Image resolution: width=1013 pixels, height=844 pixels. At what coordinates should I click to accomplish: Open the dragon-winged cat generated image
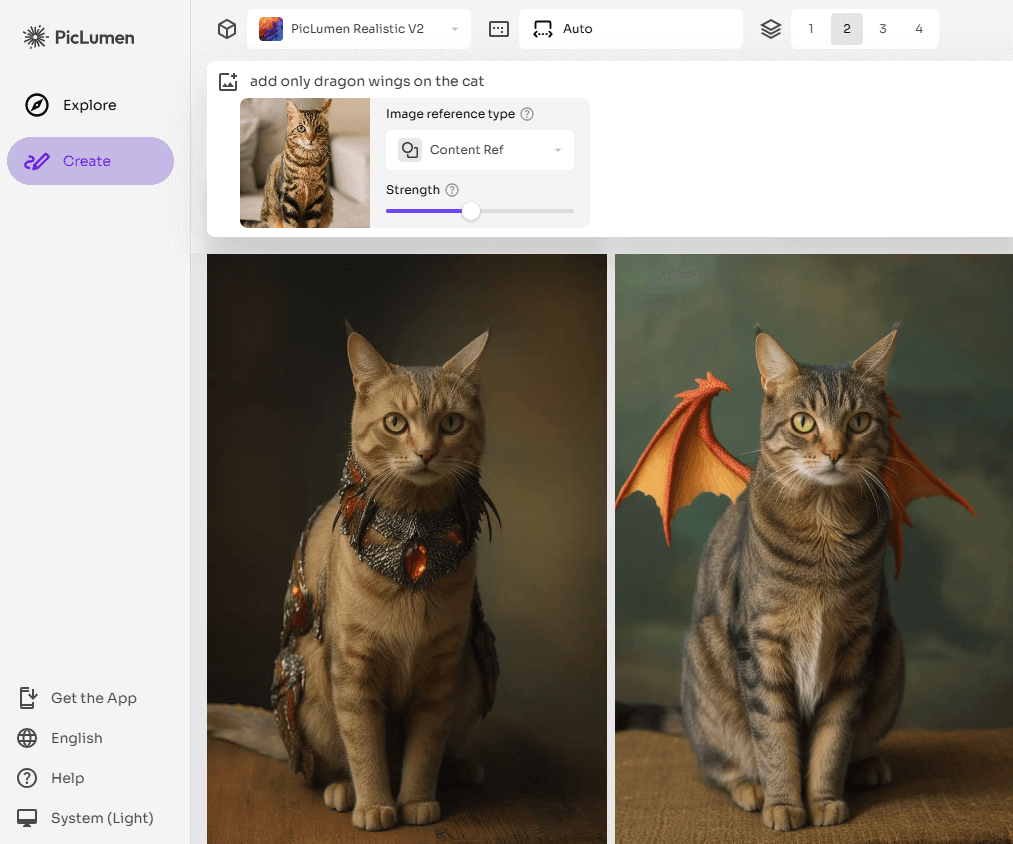(812, 548)
